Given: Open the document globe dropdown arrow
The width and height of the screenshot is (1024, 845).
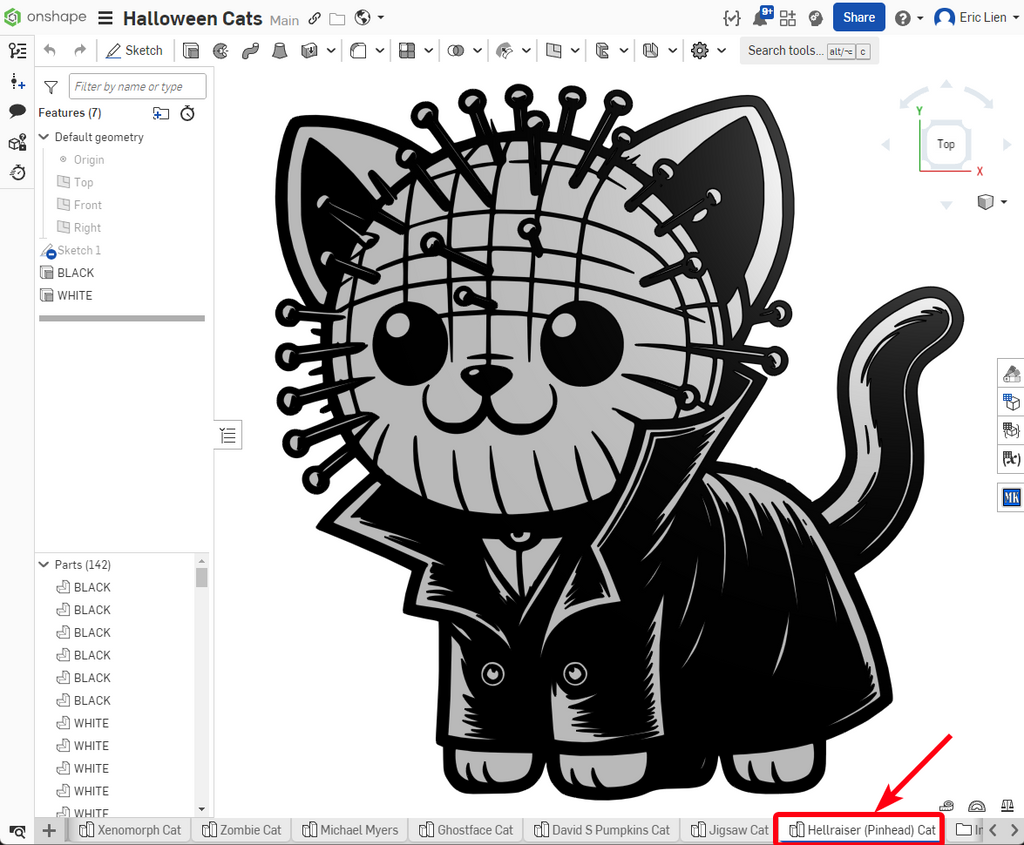Looking at the screenshot, I should coord(381,18).
